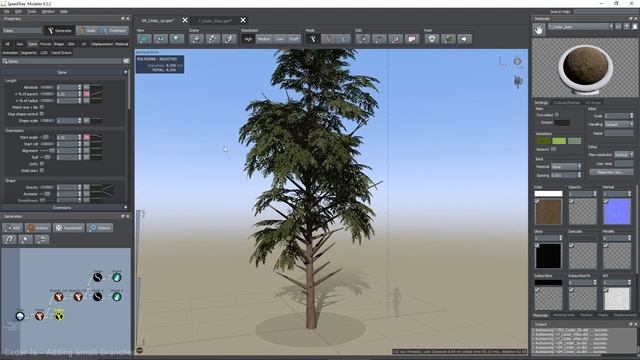Switch to the second Cedar file tab
Image resolution: width=640 pixels, height=360 pixels.
(215, 20)
